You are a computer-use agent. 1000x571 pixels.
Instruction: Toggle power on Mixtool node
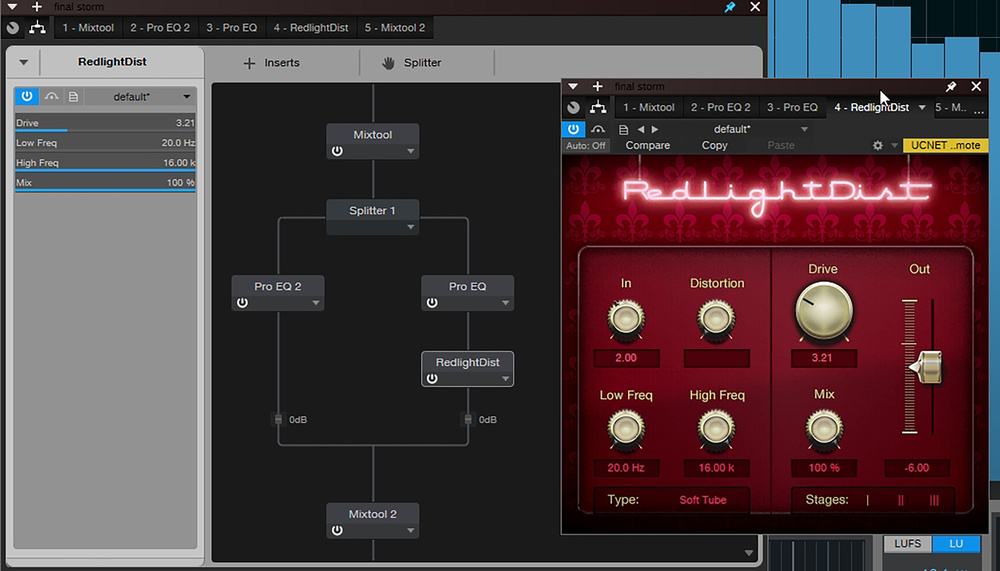tap(337, 151)
